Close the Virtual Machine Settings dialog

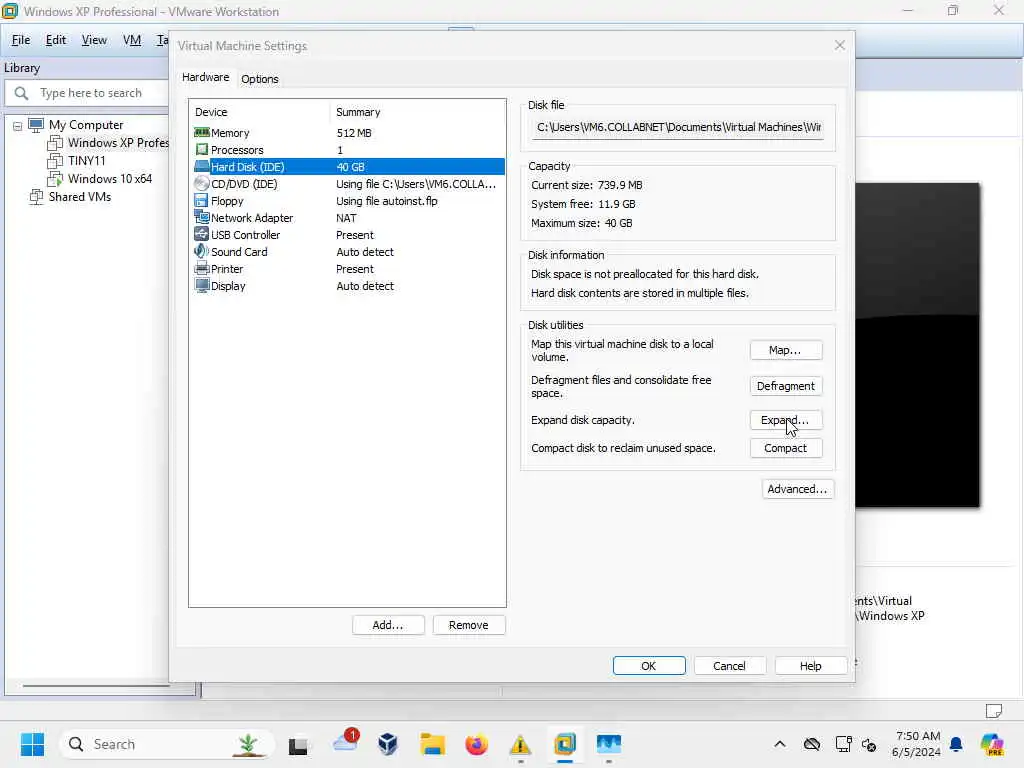pos(840,45)
